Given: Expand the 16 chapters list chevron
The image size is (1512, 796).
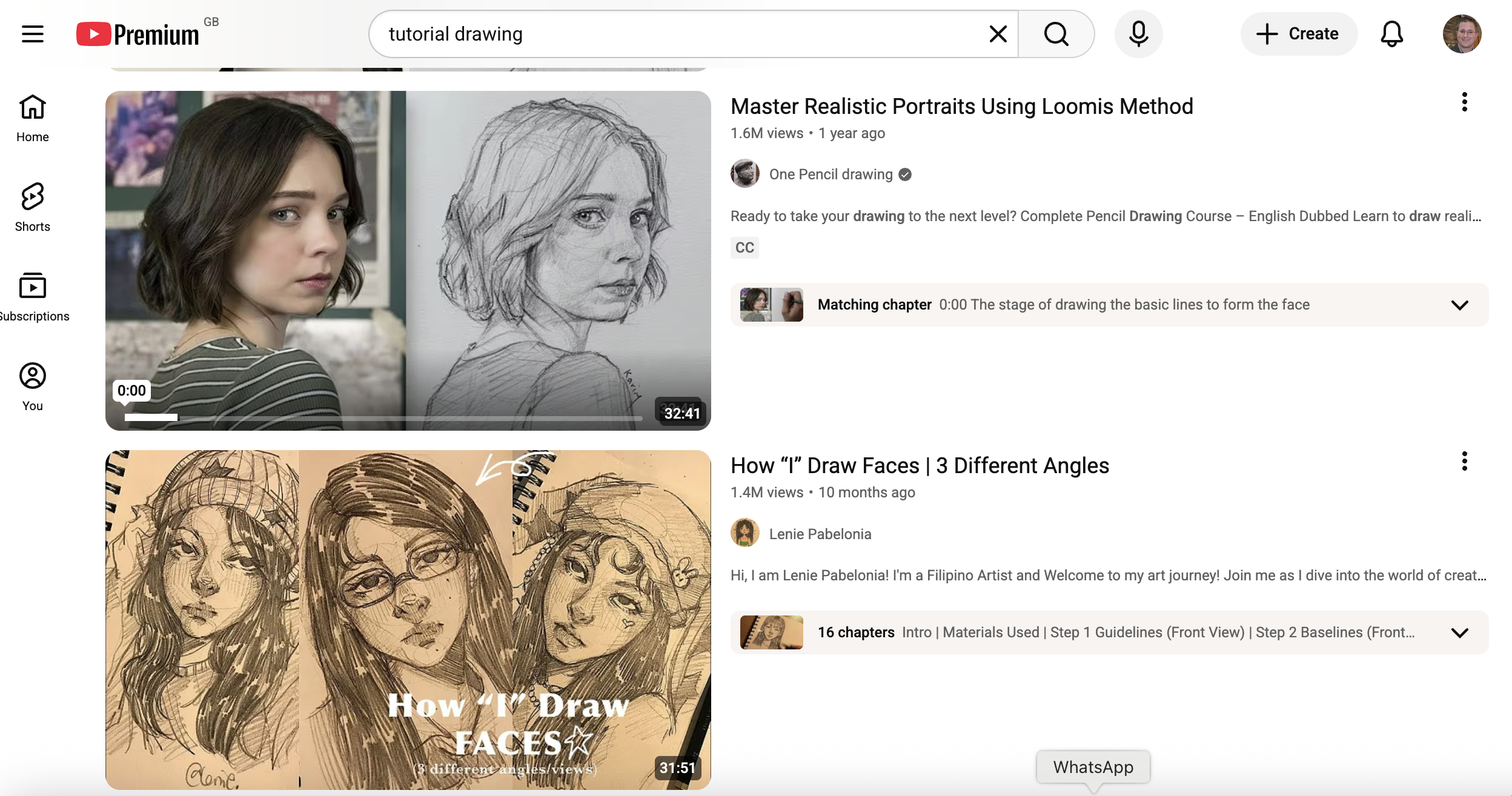Looking at the screenshot, I should (x=1460, y=632).
